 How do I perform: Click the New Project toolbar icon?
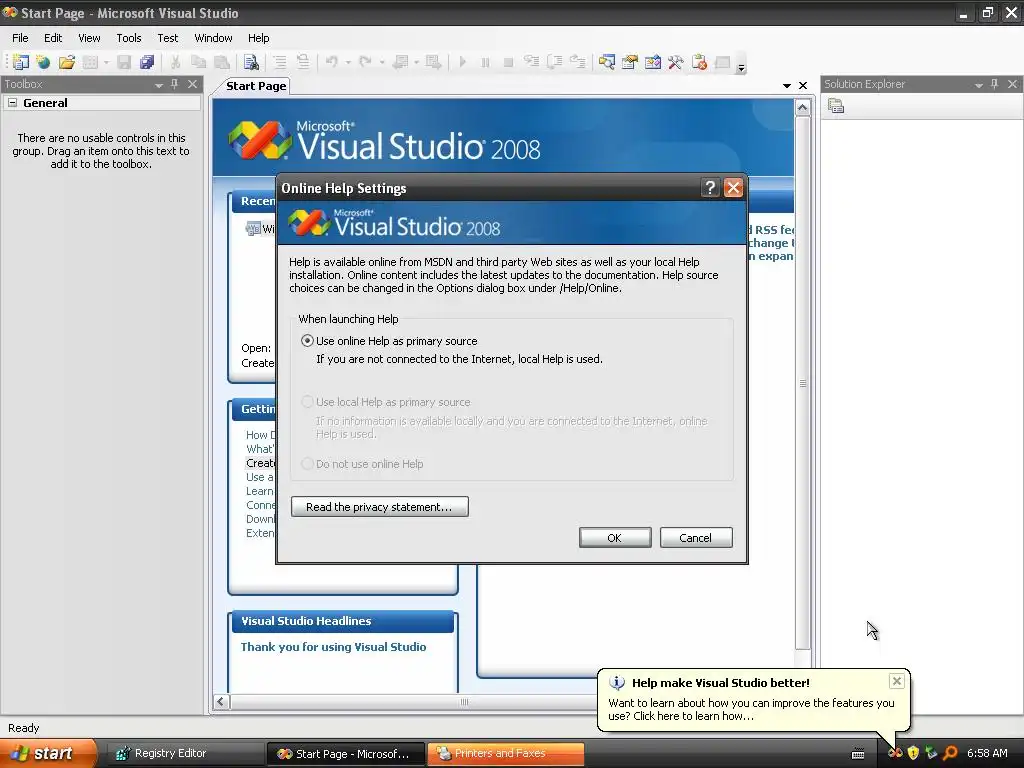click(21, 62)
